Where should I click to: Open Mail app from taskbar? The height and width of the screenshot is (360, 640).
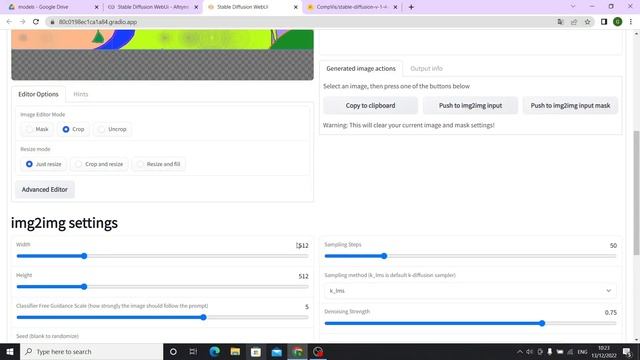(277, 351)
